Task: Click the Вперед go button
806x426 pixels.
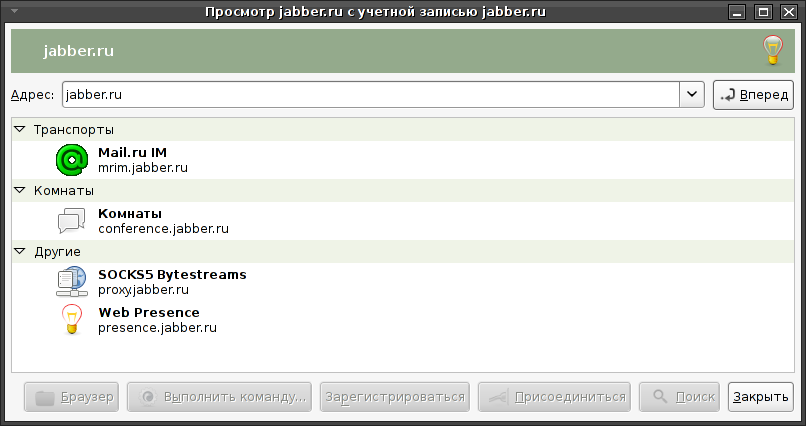Action: pyautogui.click(x=754, y=95)
